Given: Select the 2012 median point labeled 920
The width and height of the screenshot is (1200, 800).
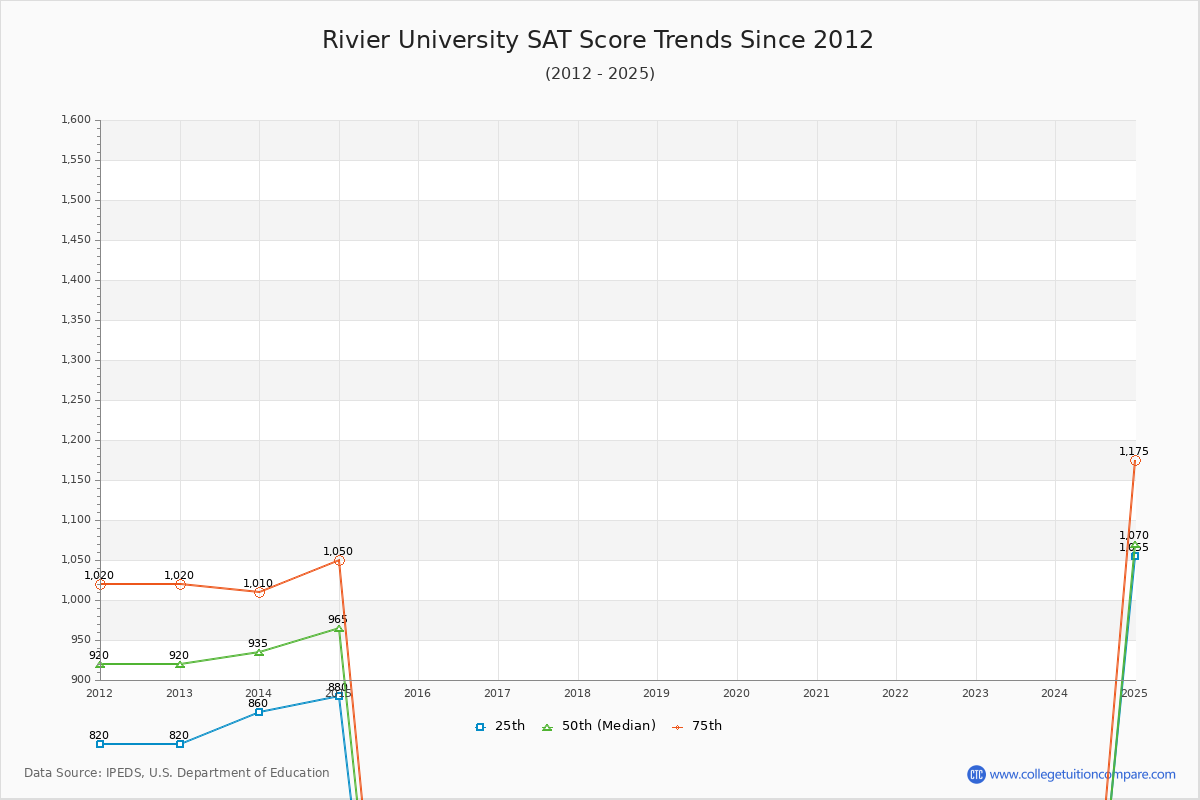Looking at the screenshot, I should point(100,664).
